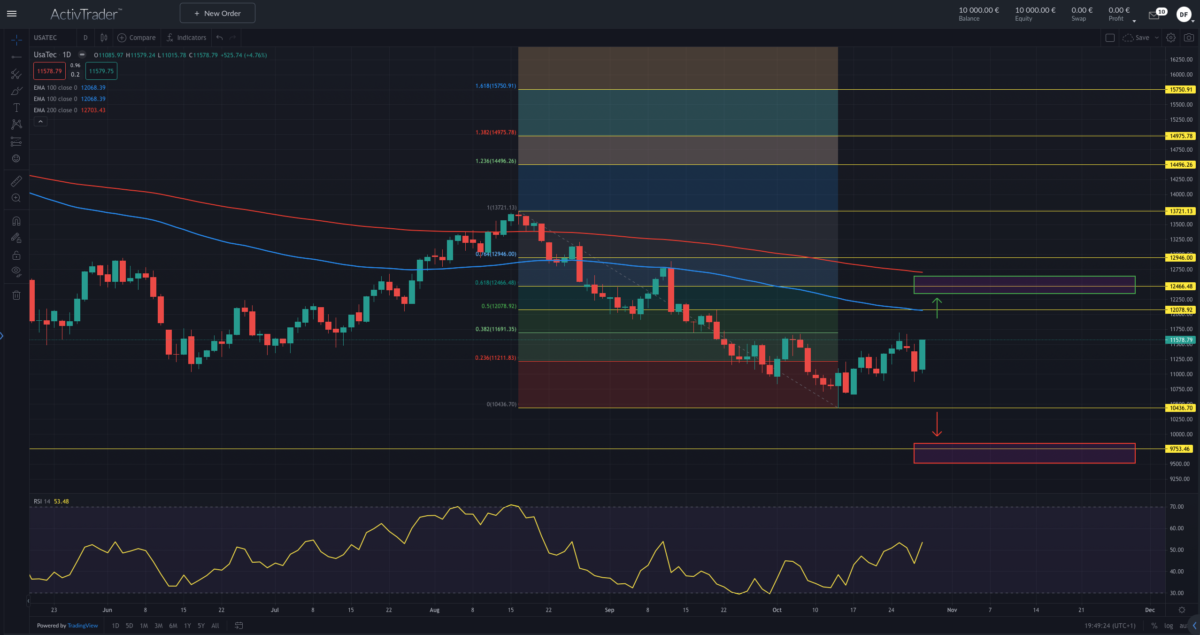Toggle lock all drawing tools
Viewport: 1200px width, 635px height.
[16, 255]
